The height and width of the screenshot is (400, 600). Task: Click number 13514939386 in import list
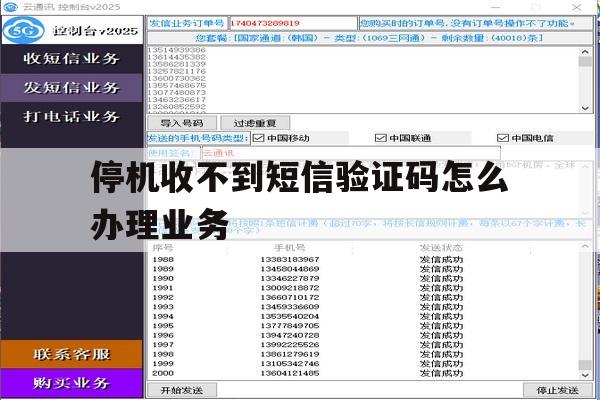click(x=177, y=50)
